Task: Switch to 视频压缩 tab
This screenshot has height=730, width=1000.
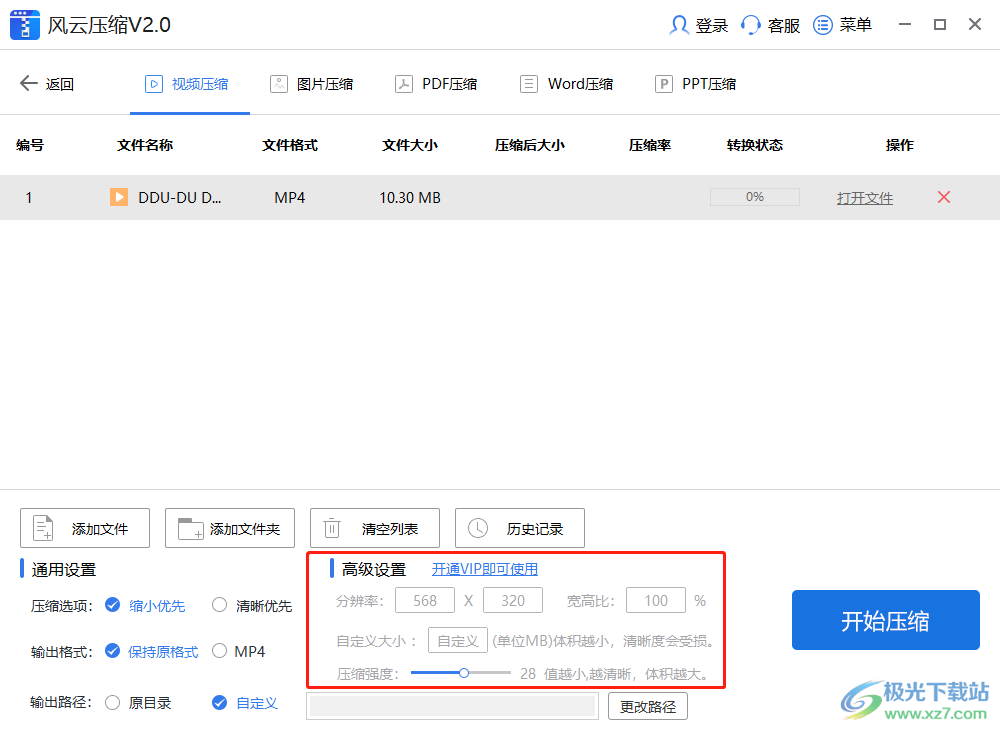Action: pyautogui.click(x=189, y=84)
